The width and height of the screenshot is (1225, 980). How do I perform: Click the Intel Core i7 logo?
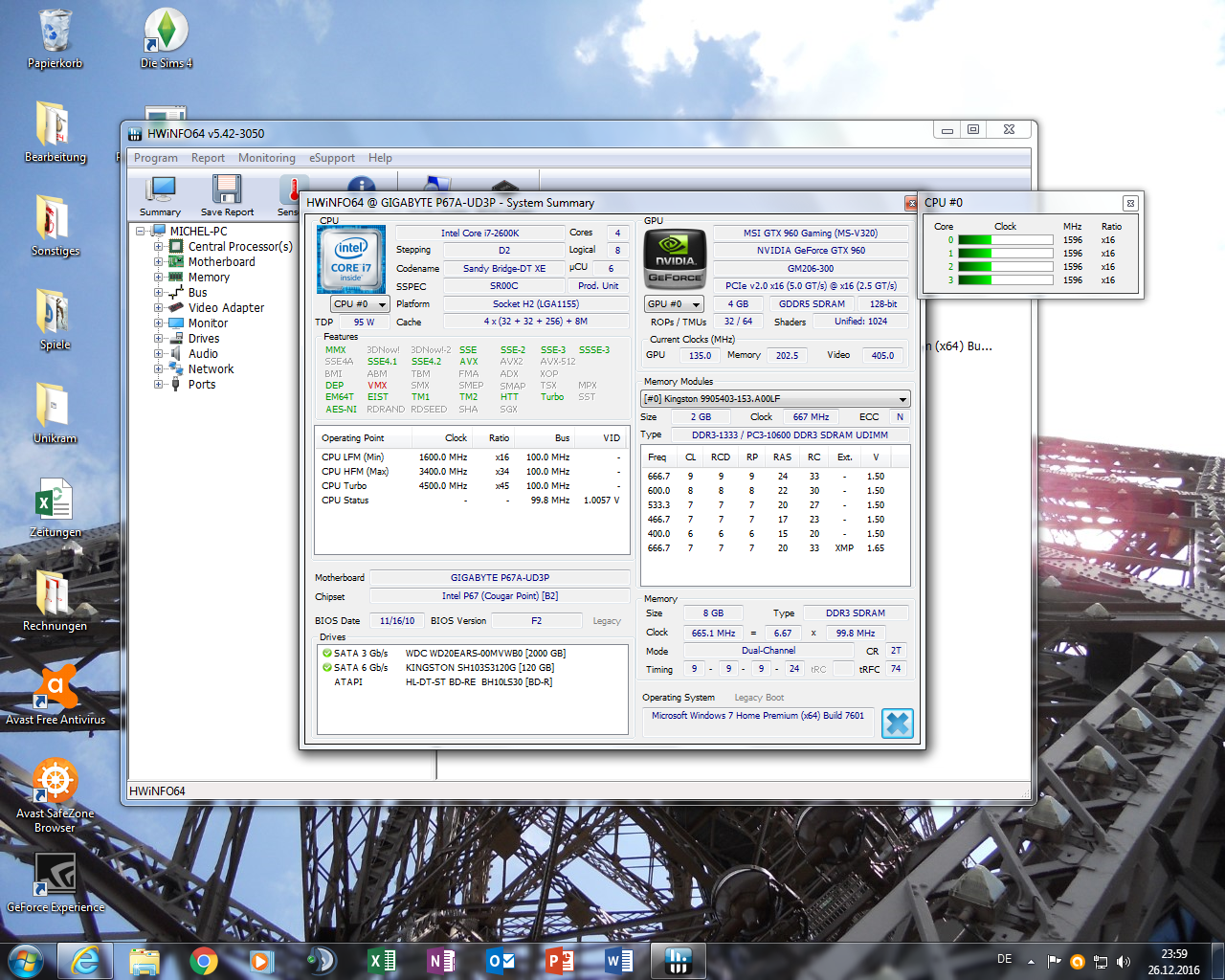click(351, 259)
